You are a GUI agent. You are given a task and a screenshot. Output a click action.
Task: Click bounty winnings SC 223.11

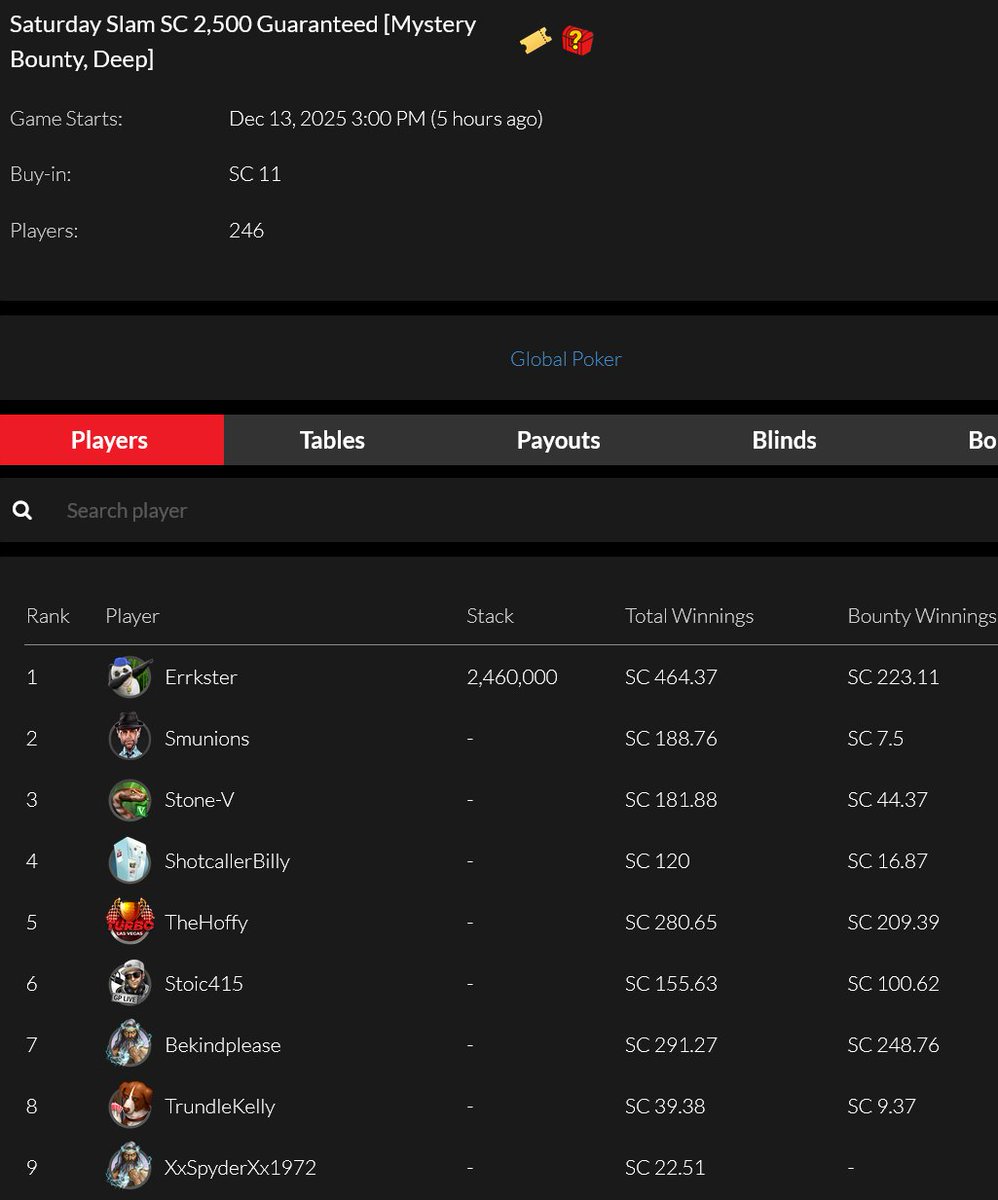(893, 677)
